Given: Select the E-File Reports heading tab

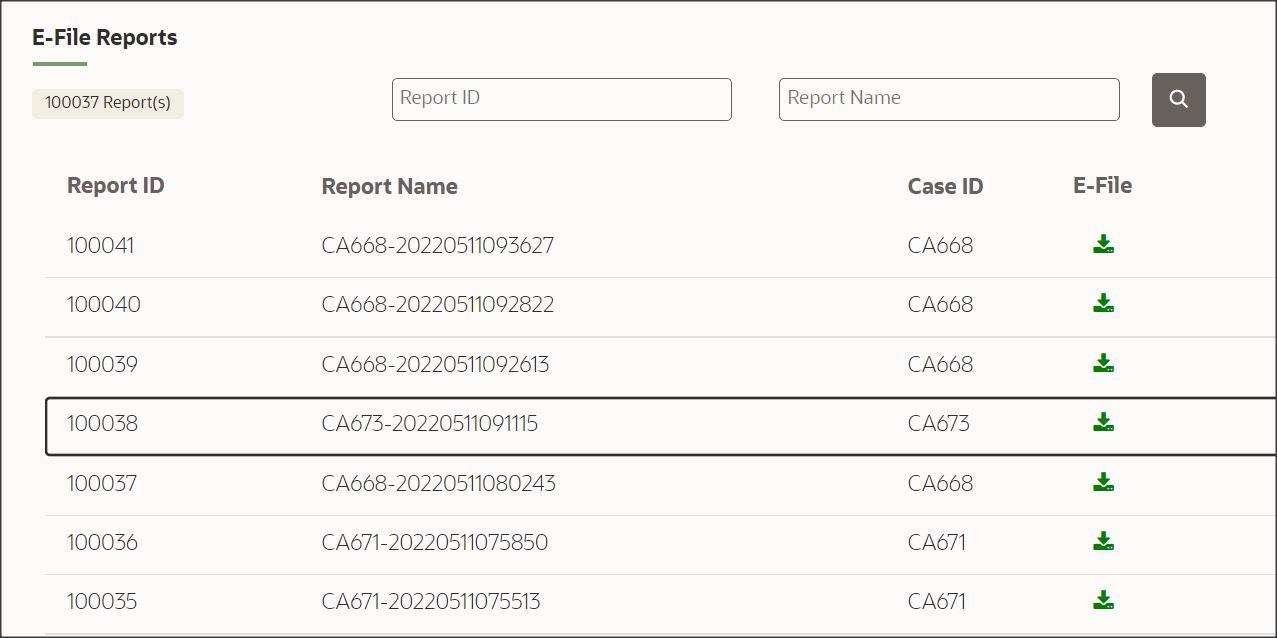Looking at the screenshot, I should 104,37.
